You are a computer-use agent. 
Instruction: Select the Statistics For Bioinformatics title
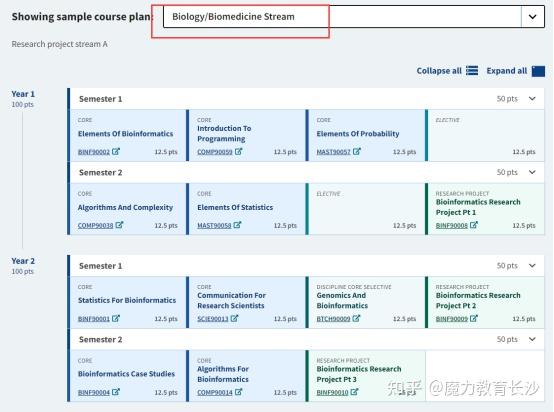tap(127, 300)
